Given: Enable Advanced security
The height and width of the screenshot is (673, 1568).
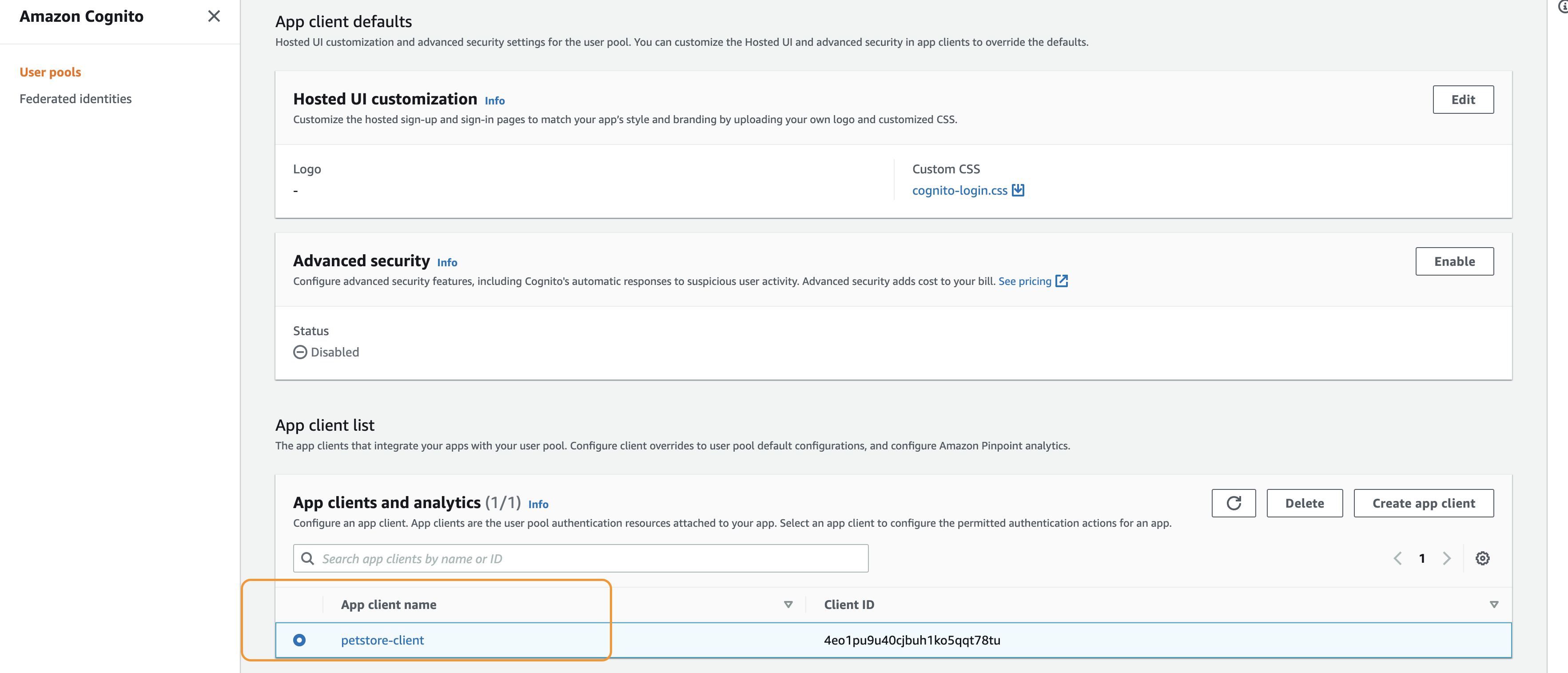Looking at the screenshot, I should coord(1454,261).
